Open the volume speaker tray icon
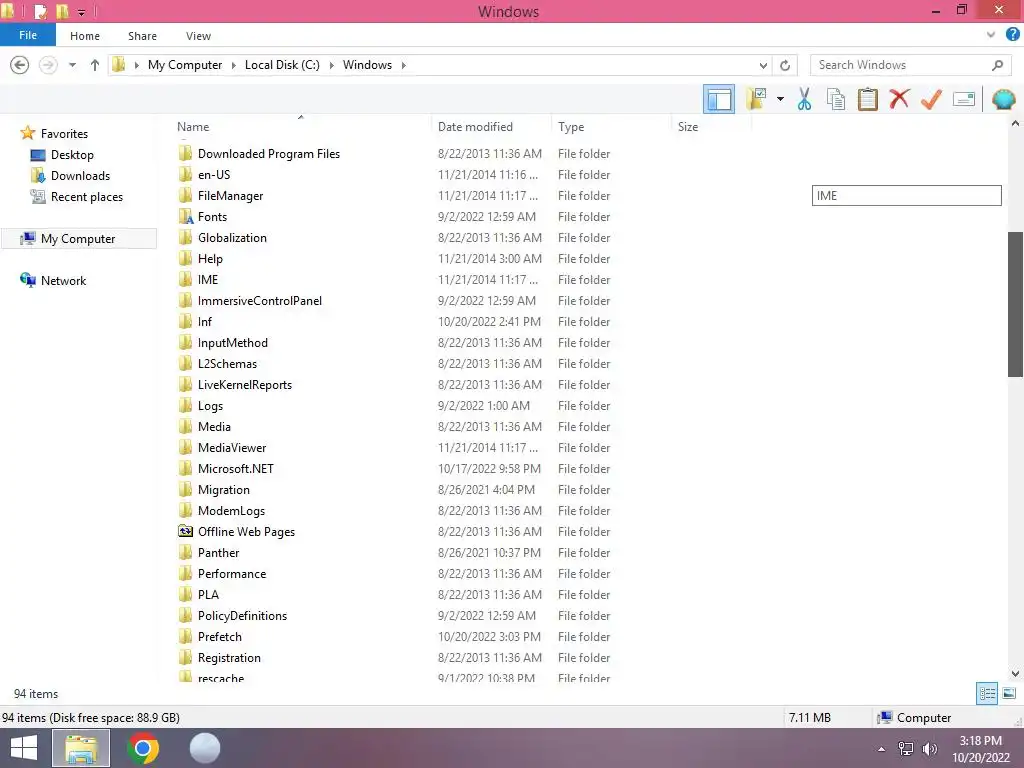Image resolution: width=1024 pixels, height=768 pixels. pyautogui.click(x=930, y=749)
